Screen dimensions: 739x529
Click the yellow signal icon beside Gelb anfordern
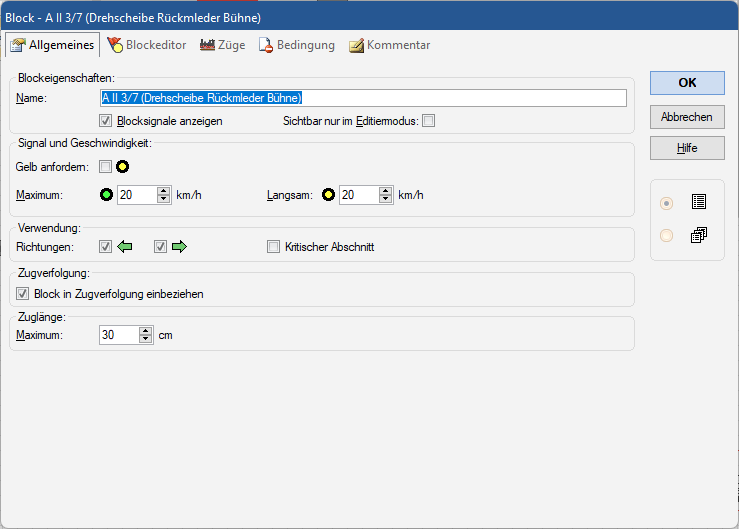[123, 166]
